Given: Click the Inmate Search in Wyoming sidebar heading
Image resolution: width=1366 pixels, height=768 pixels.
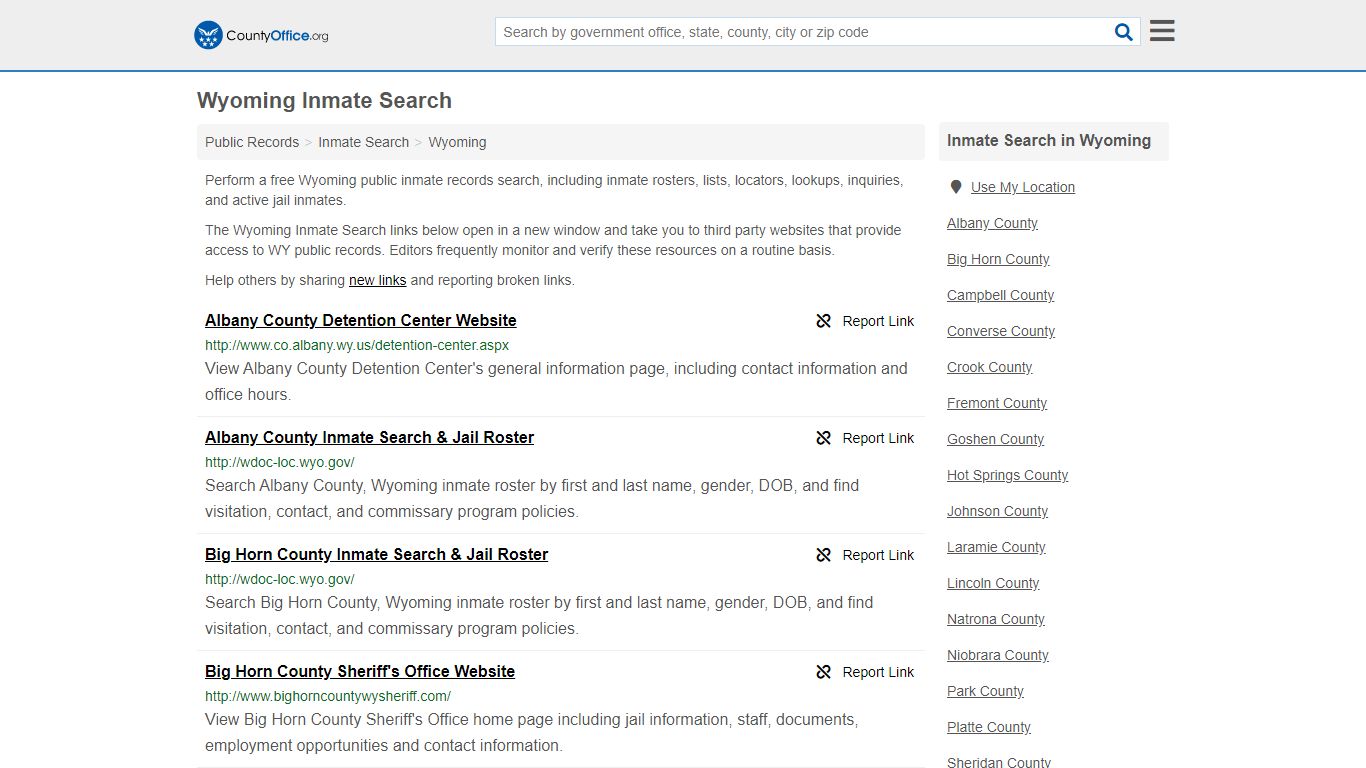Looking at the screenshot, I should [1049, 141].
